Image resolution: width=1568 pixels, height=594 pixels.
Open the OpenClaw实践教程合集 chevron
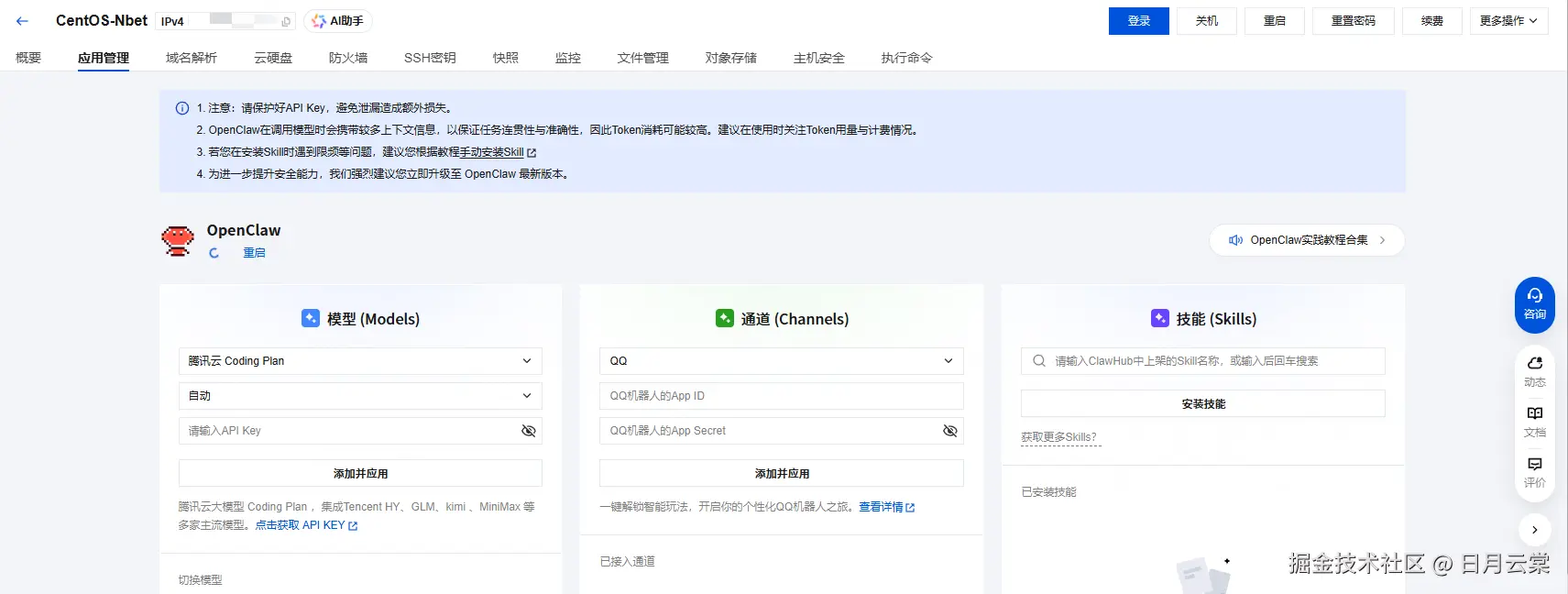click(1383, 240)
